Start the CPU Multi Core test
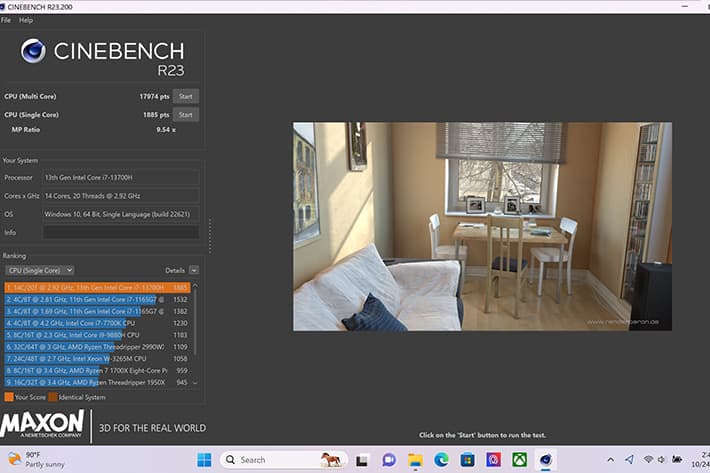Image resolution: width=710 pixels, height=473 pixels. click(x=186, y=96)
